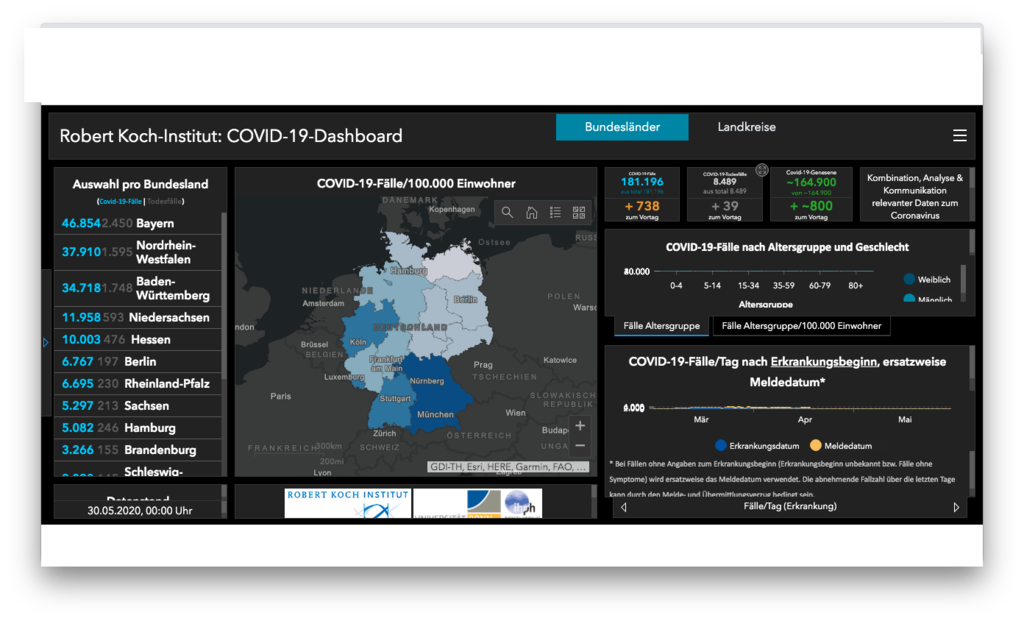The image size is (1024, 621).
Task: Select Niedersachsen in the list
Action: pos(138,317)
